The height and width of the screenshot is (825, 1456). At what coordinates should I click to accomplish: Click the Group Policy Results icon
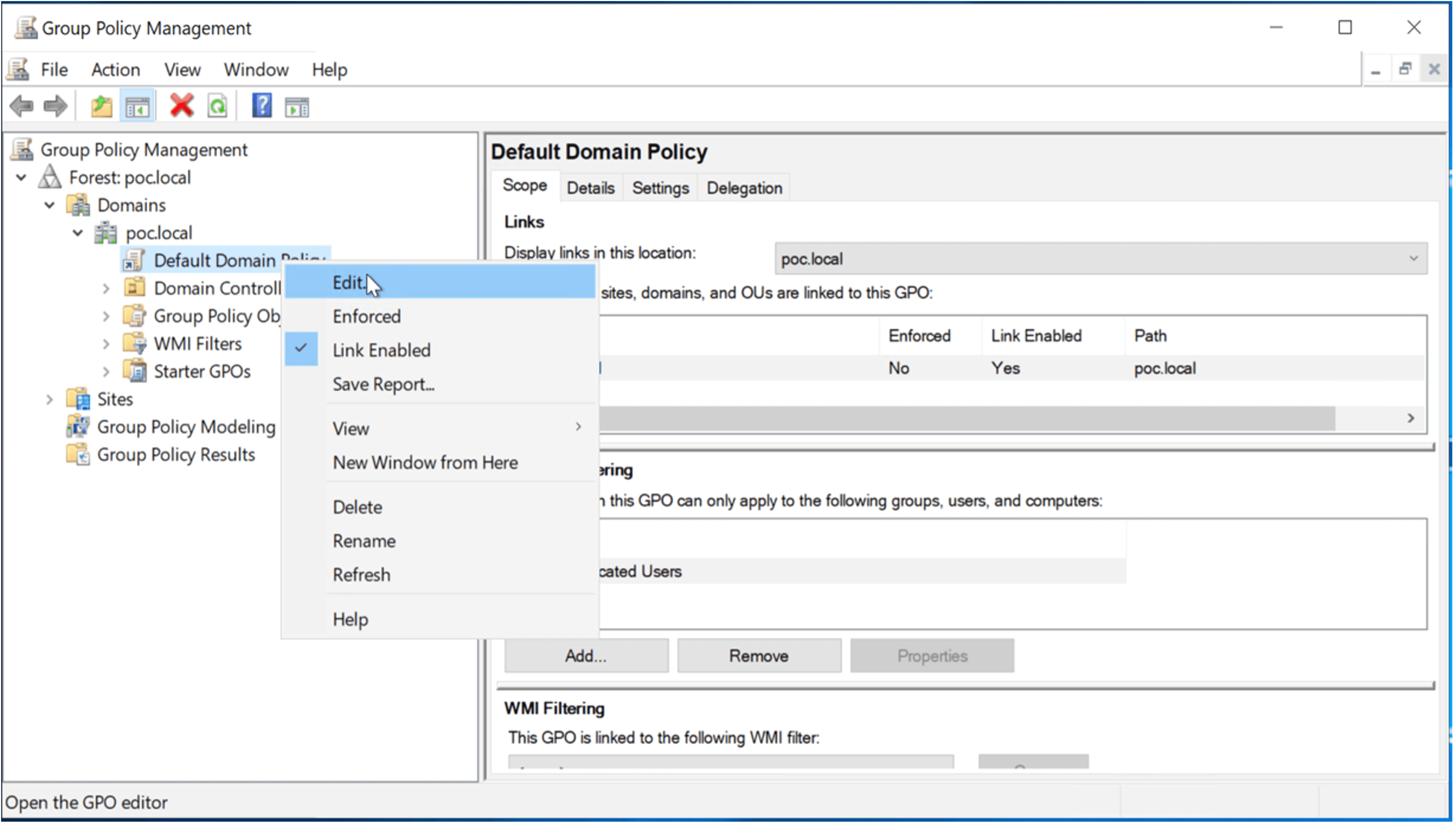point(78,454)
